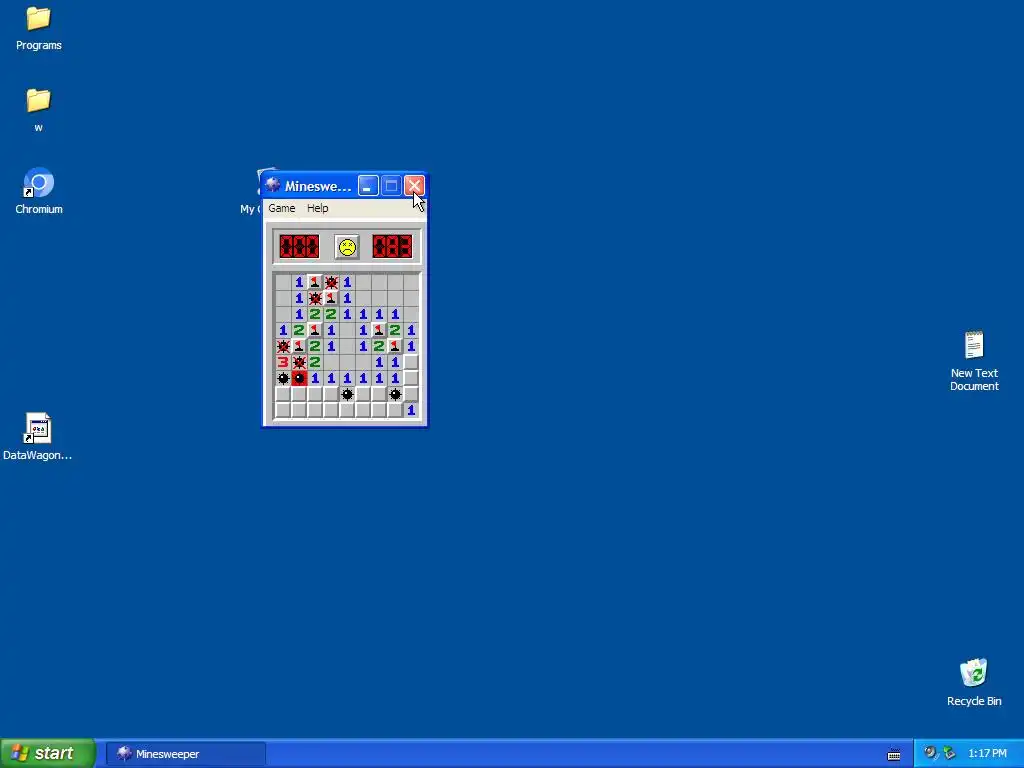The height and width of the screenshot is (768, 1024).
Task: Click the blue 1 in the board's bottom-right corner
Action: (411, 410)
